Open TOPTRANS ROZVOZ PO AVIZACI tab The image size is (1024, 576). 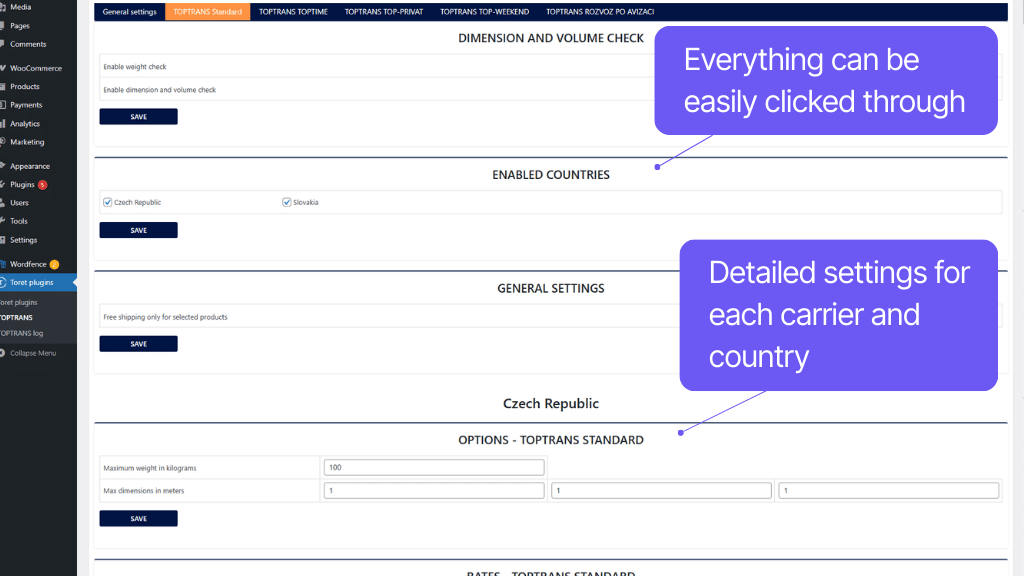point(600,12)
